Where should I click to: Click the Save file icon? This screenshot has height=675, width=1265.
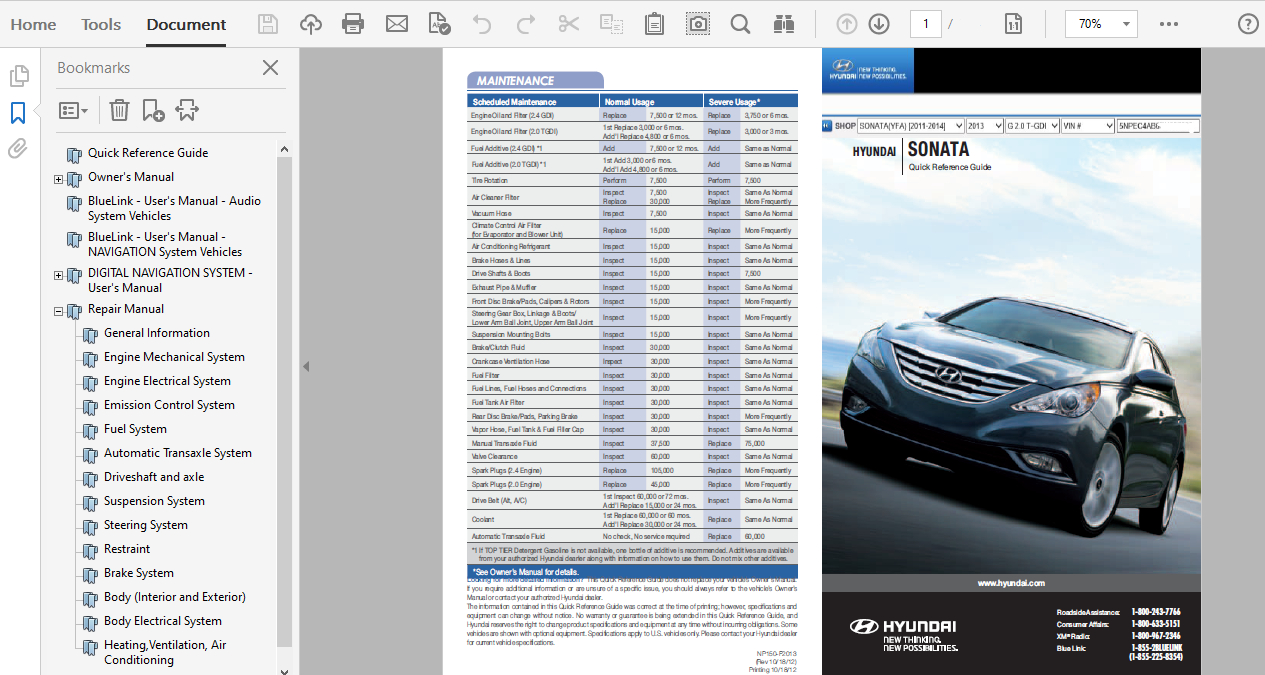[268, 24]
